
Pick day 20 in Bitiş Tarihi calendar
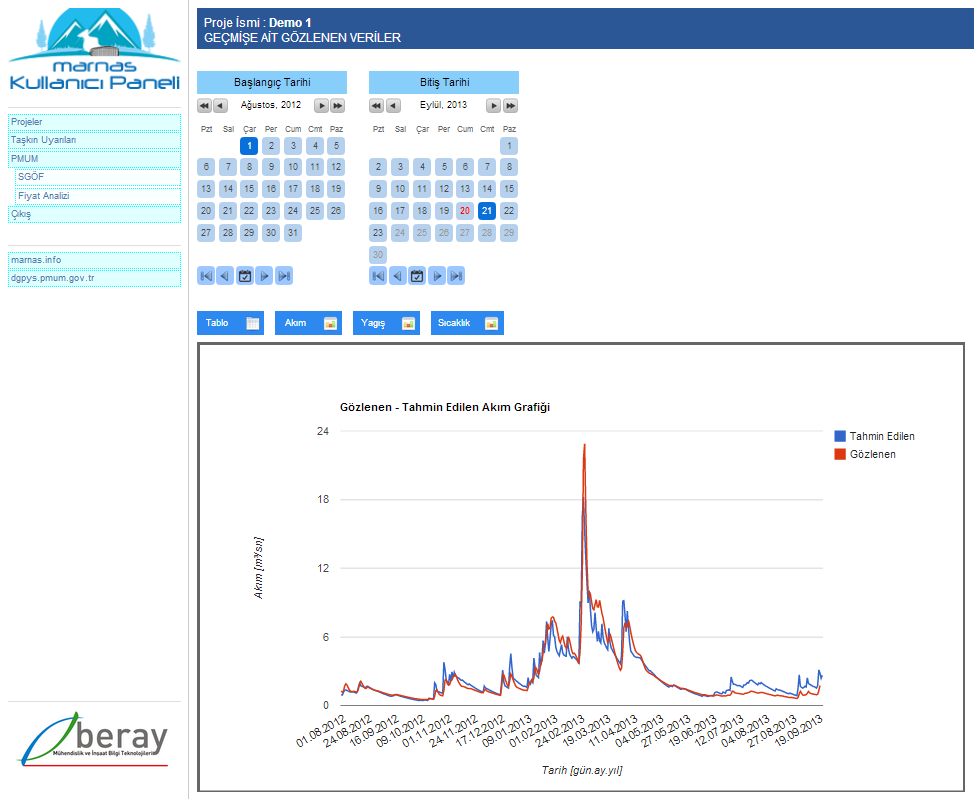(465, 211)
